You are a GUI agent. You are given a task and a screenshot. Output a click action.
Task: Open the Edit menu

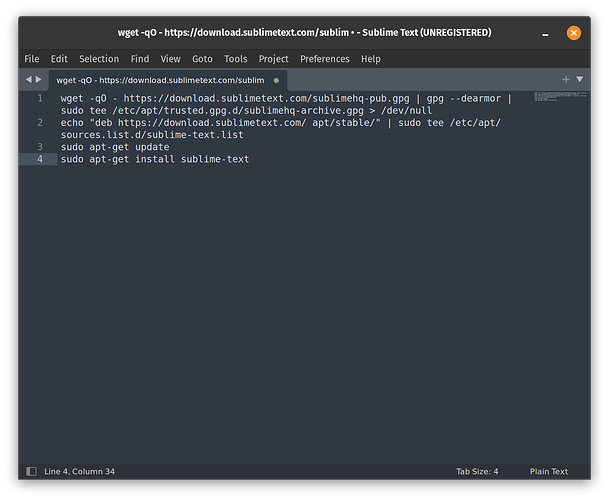[x=59, y=59]
